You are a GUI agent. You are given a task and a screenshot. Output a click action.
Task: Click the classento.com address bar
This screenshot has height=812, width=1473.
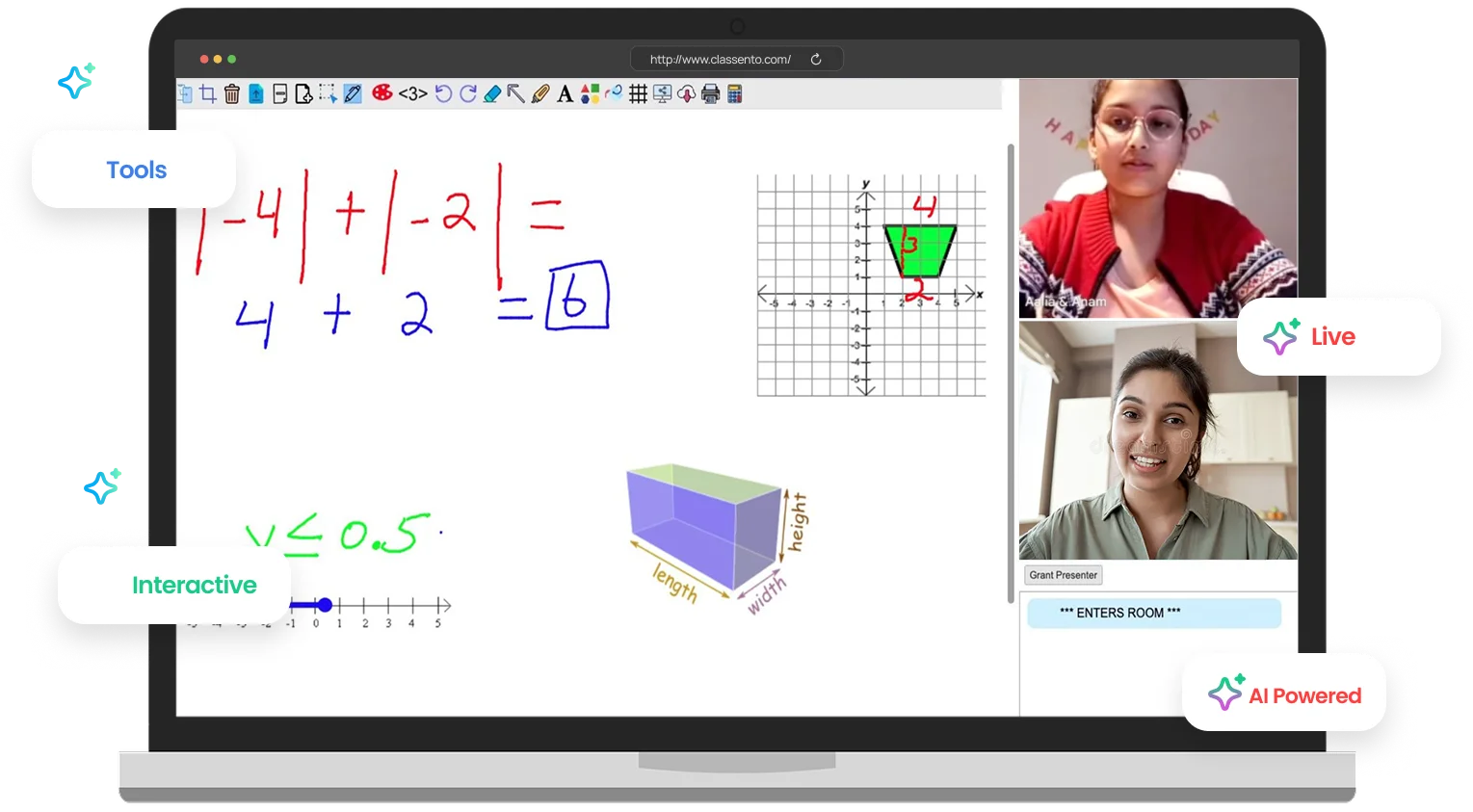pos(720,59)
